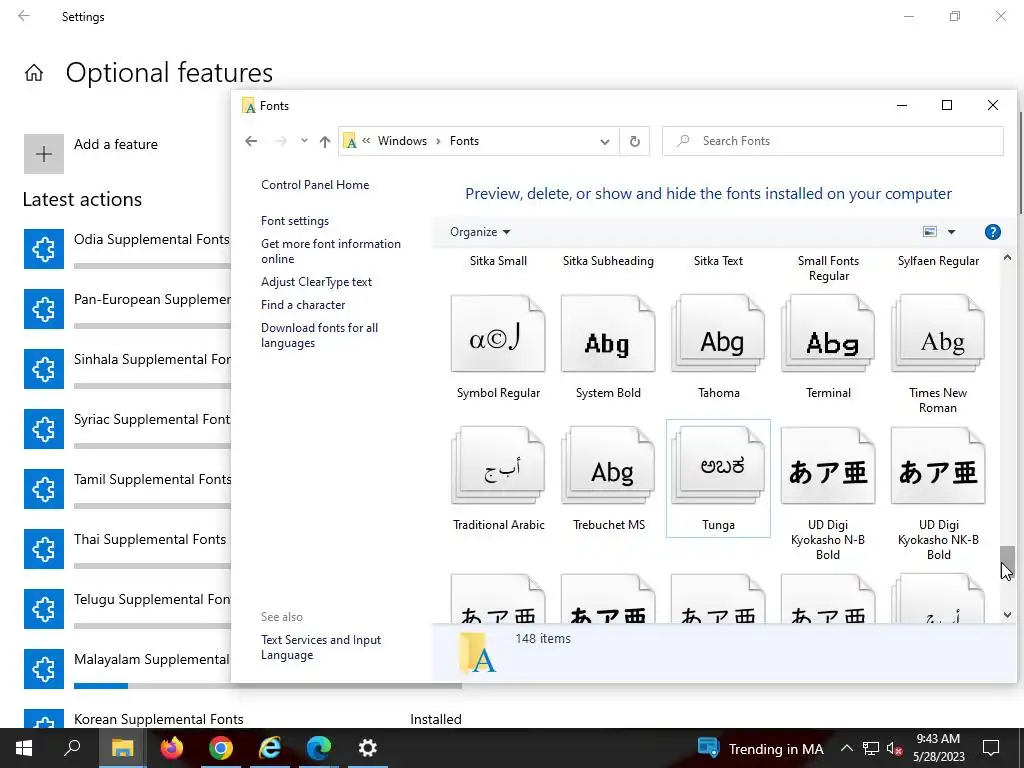Select UD Digi Kyokasho N-B Bold icon

point(828,466)
